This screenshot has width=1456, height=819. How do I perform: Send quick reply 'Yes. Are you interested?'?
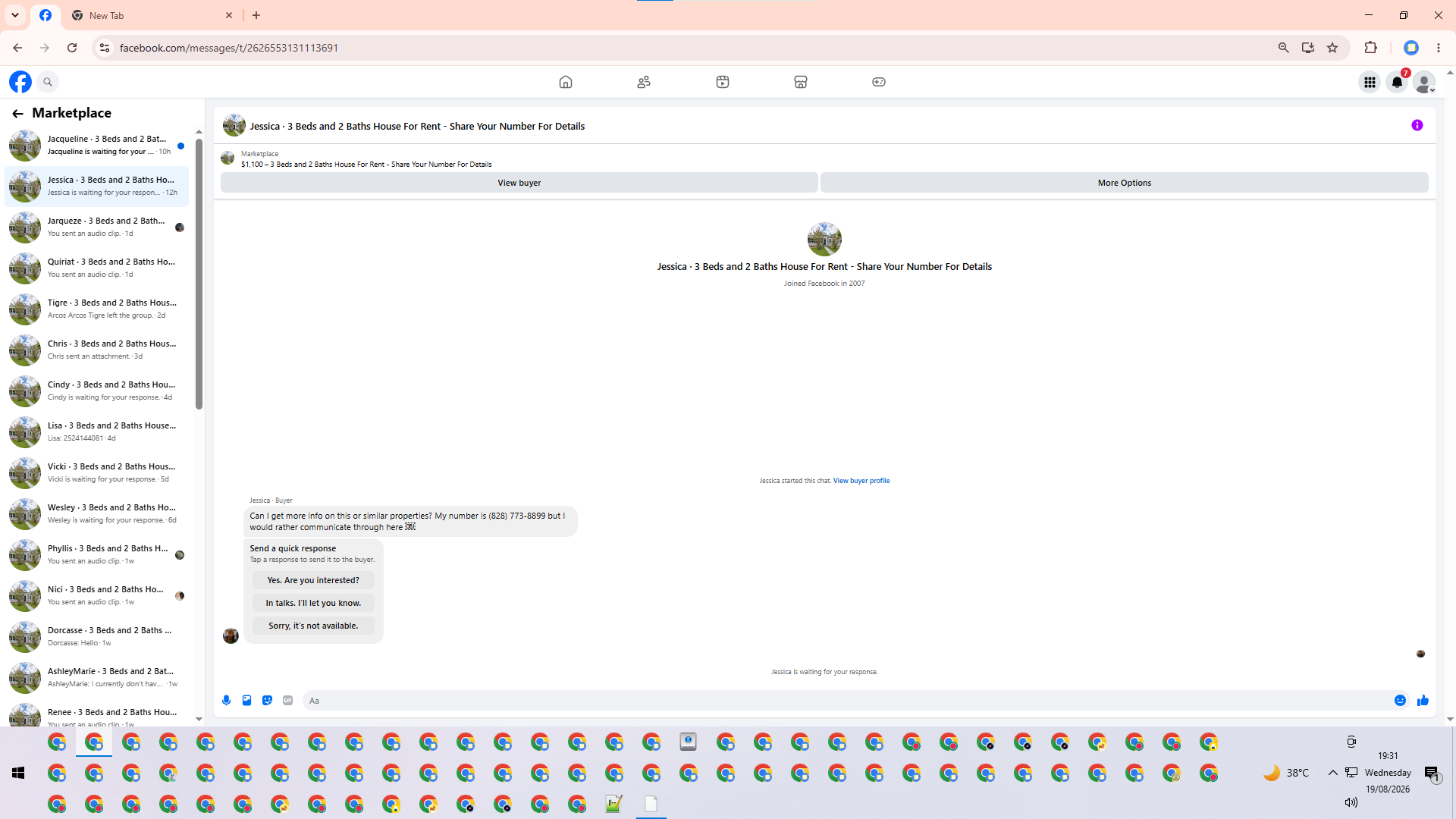(x=313, y=580)
